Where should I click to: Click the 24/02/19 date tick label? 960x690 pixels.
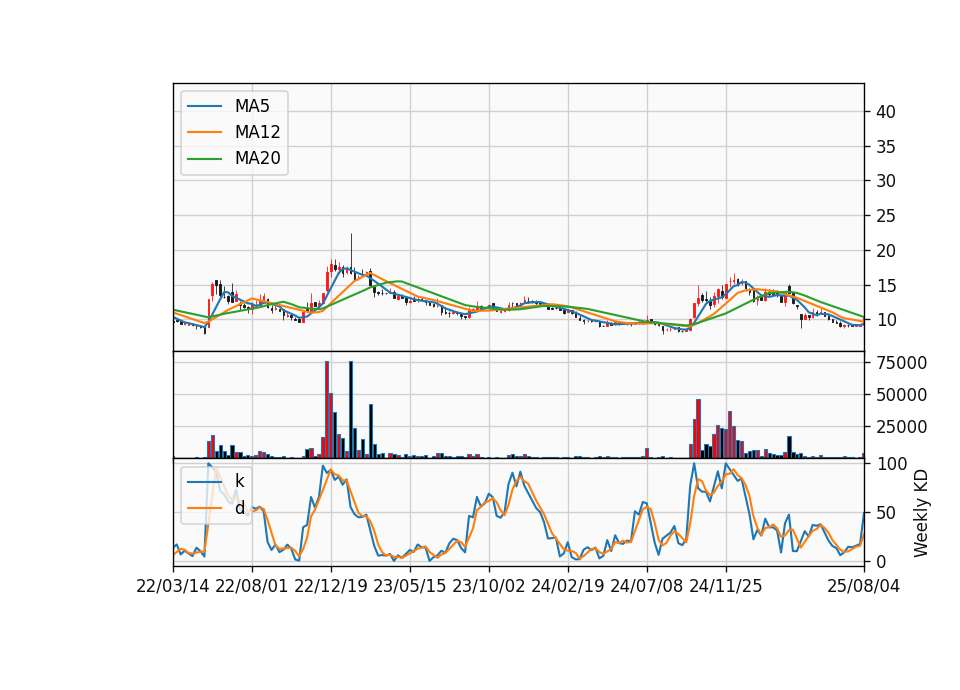[x=568, y=587]
